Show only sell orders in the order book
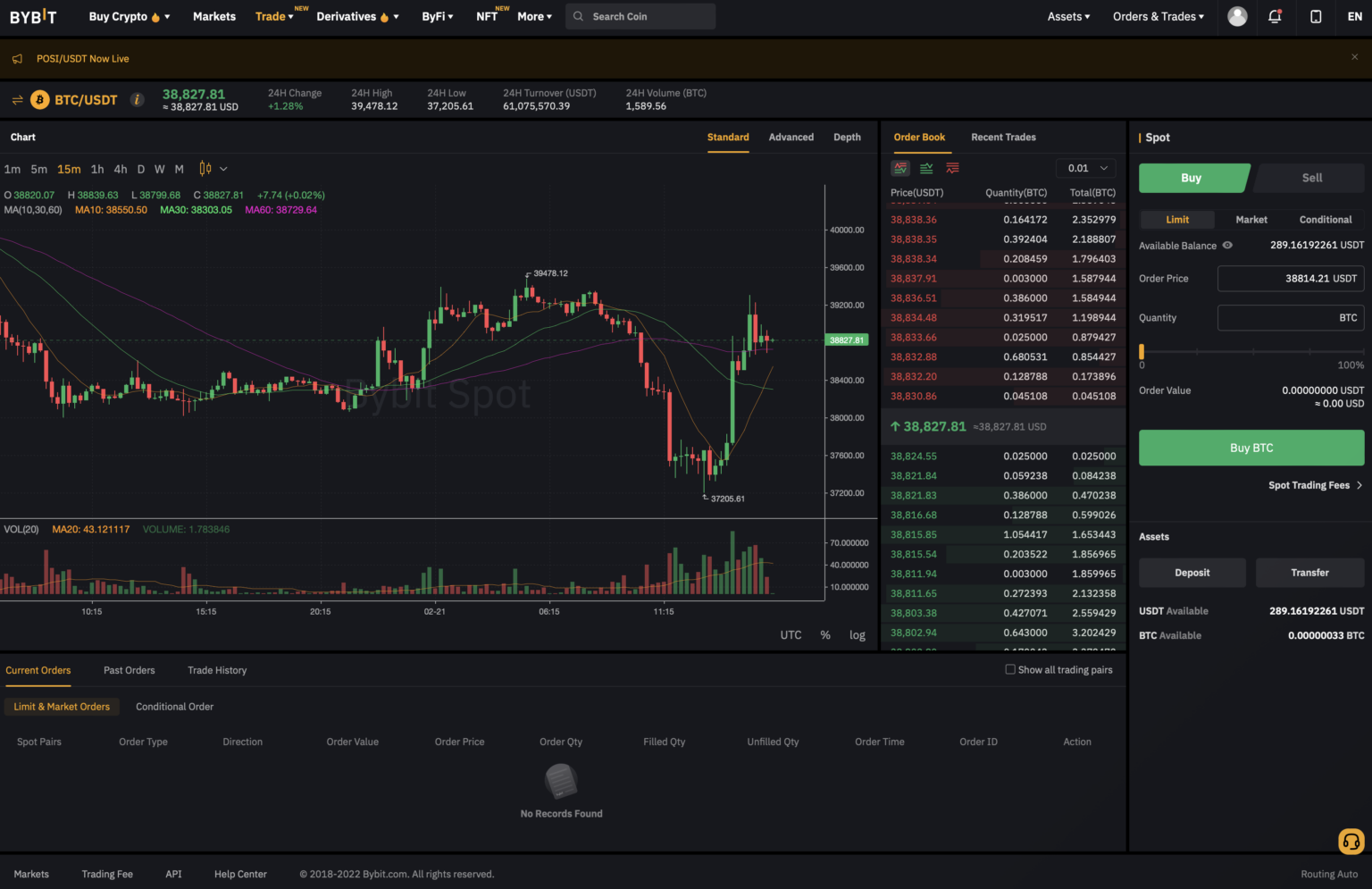Screen dimensions: 1372x889 click(x=951, y=167)
